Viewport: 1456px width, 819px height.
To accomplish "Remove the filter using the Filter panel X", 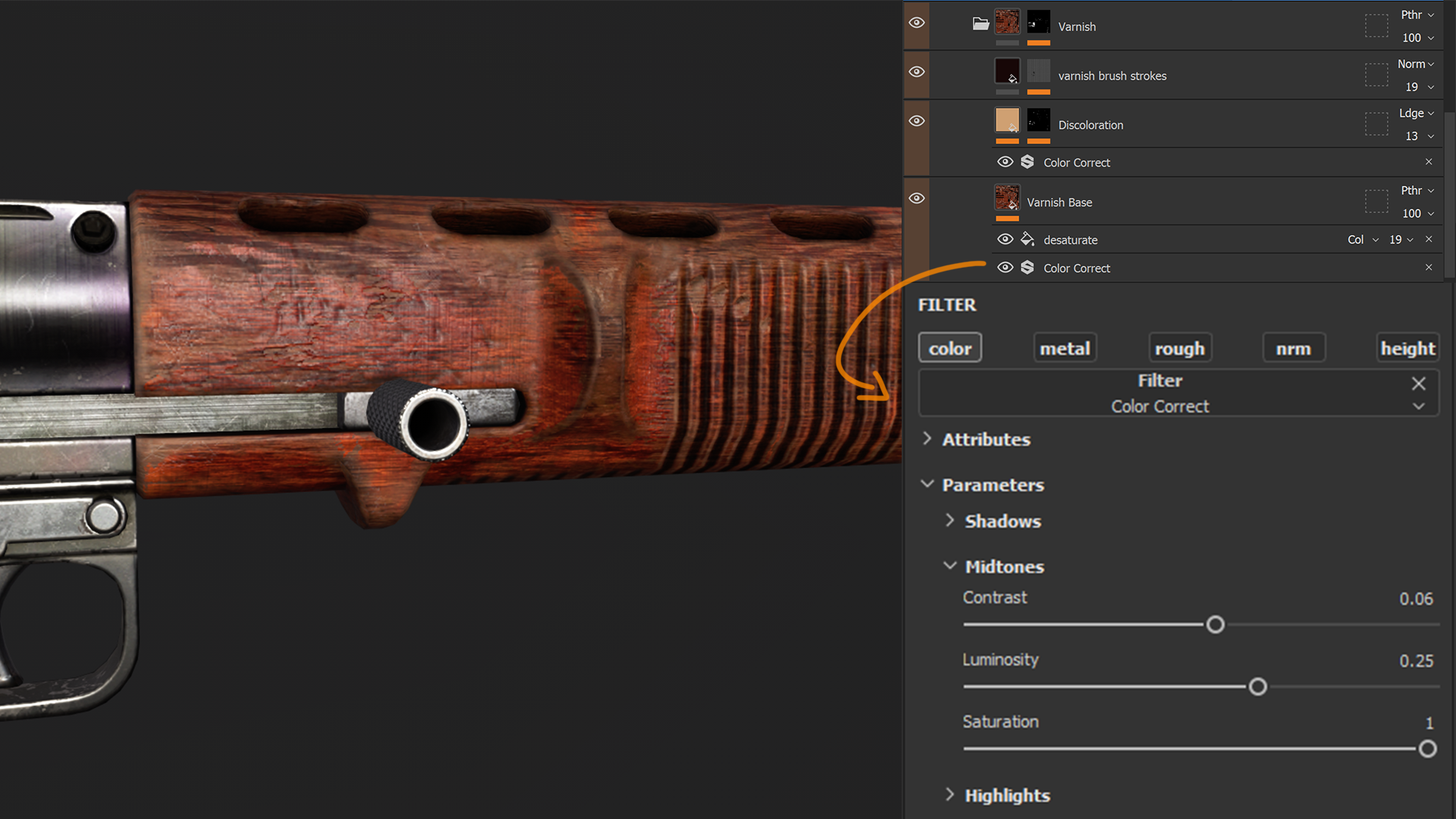I will (1418, 384).
